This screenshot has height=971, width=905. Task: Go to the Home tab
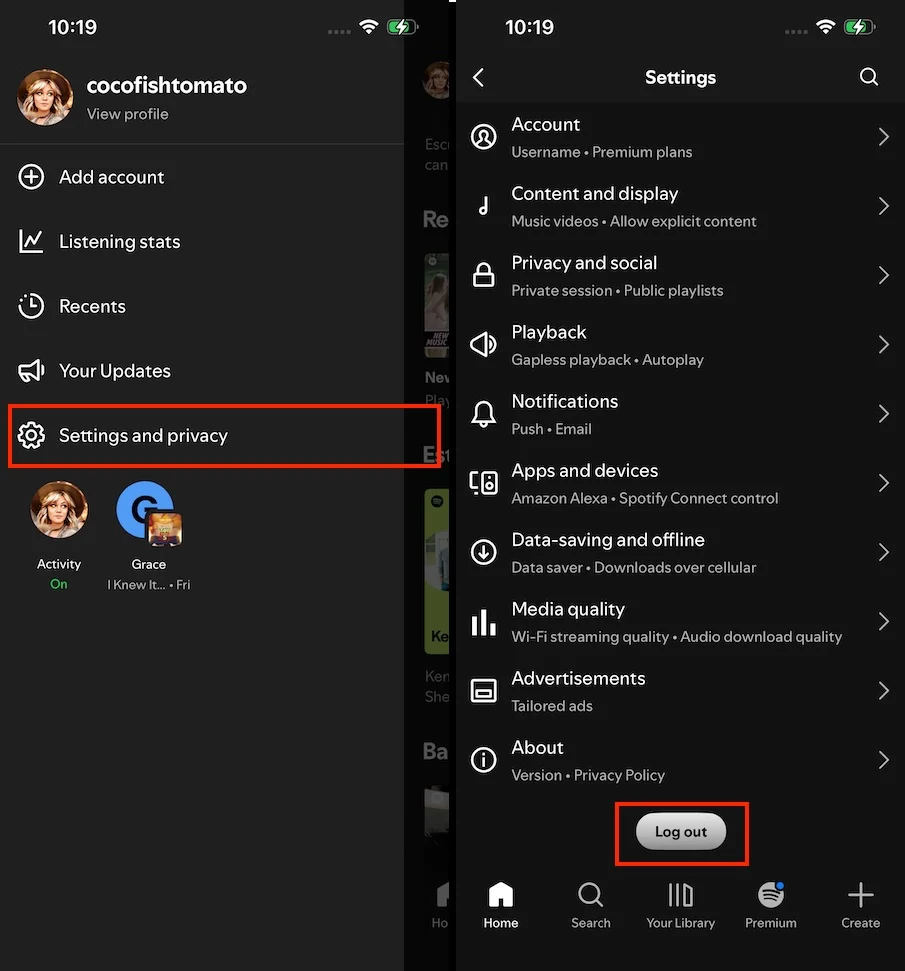point(501,905)
